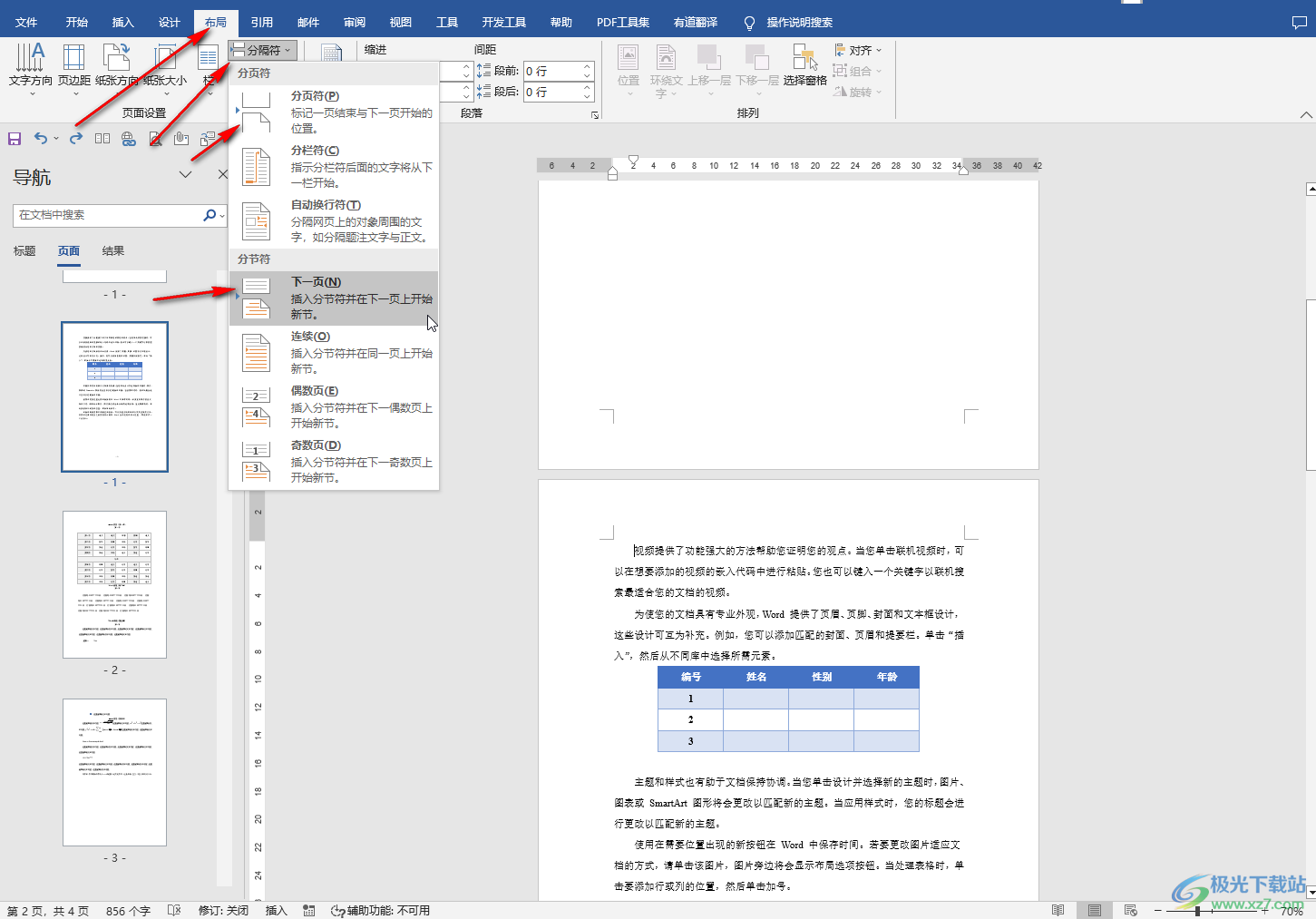The image size is (1316, 919).
Task: Switch to the 开发工具 developer tab
Action: pos(504,23)
